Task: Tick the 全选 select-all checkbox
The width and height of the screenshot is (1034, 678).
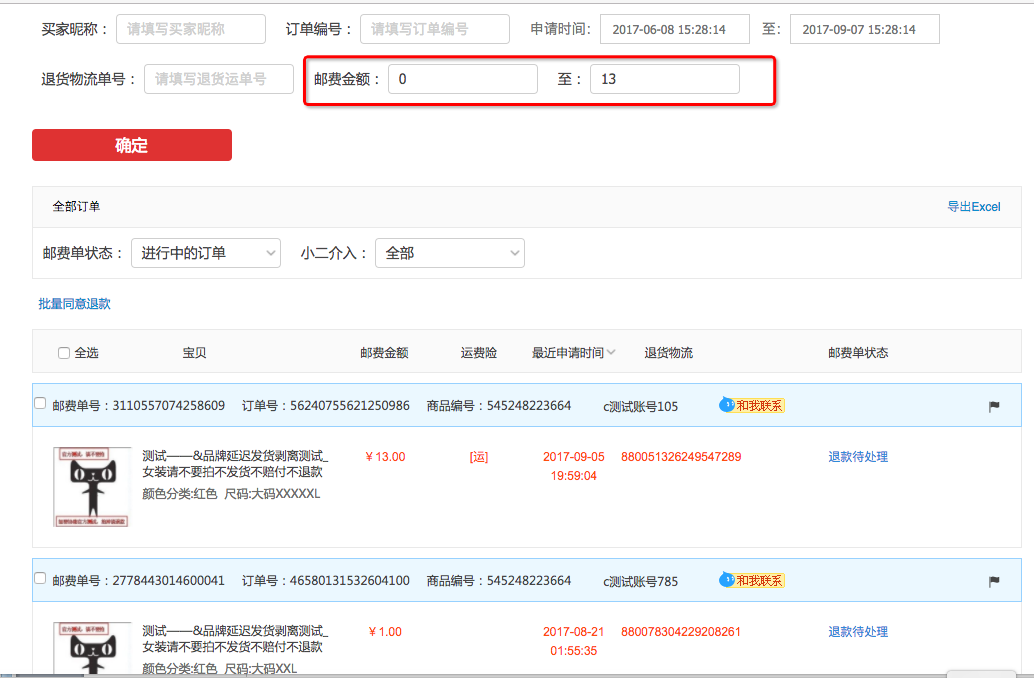Action: [x=64, y=353]
